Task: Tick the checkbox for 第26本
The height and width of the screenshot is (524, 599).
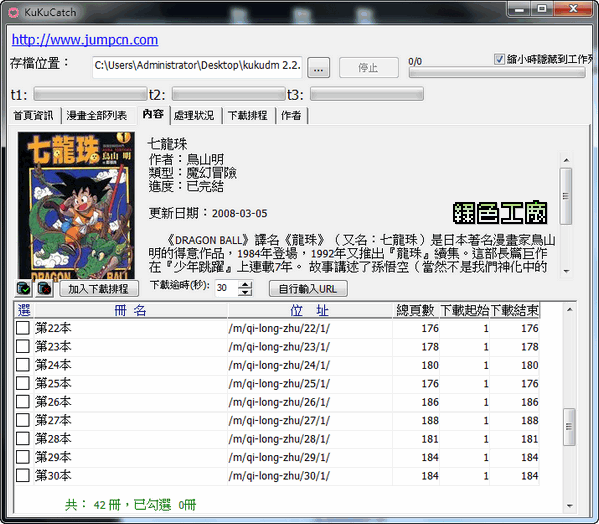Action: (23, 402)
